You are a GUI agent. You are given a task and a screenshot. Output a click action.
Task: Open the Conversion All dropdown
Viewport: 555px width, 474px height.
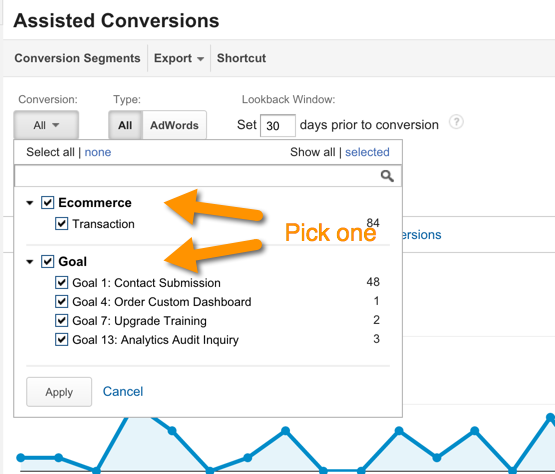pyautogui.click(x=46, y=125)
